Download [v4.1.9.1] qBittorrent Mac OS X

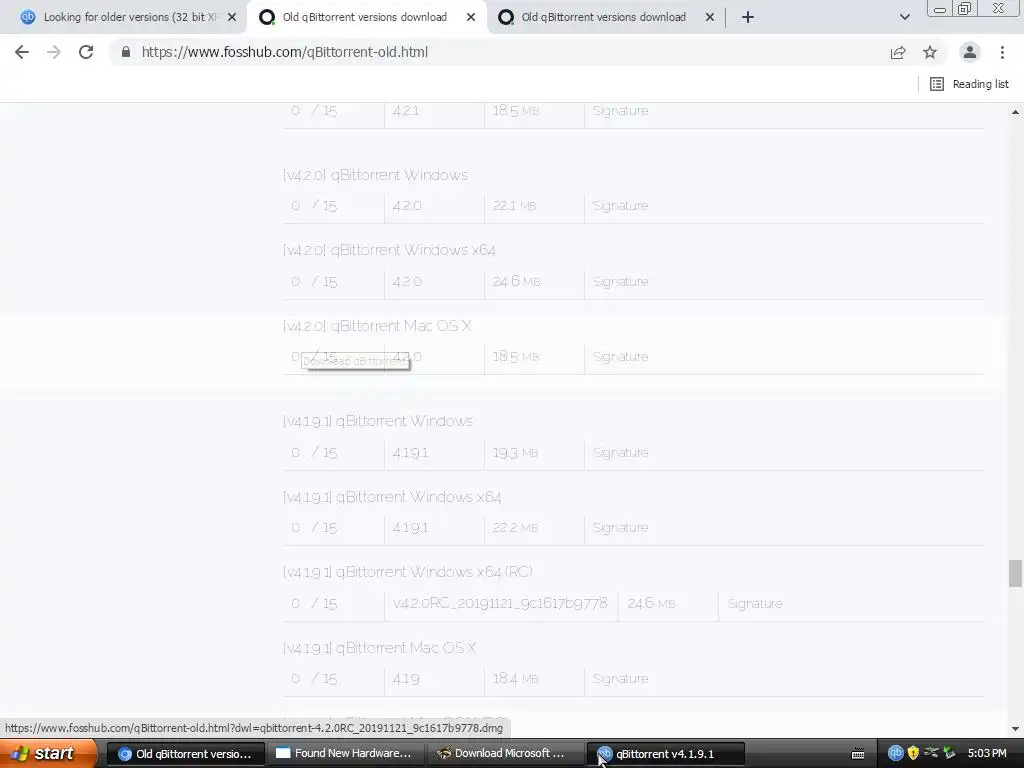click(x=379, y=648)
